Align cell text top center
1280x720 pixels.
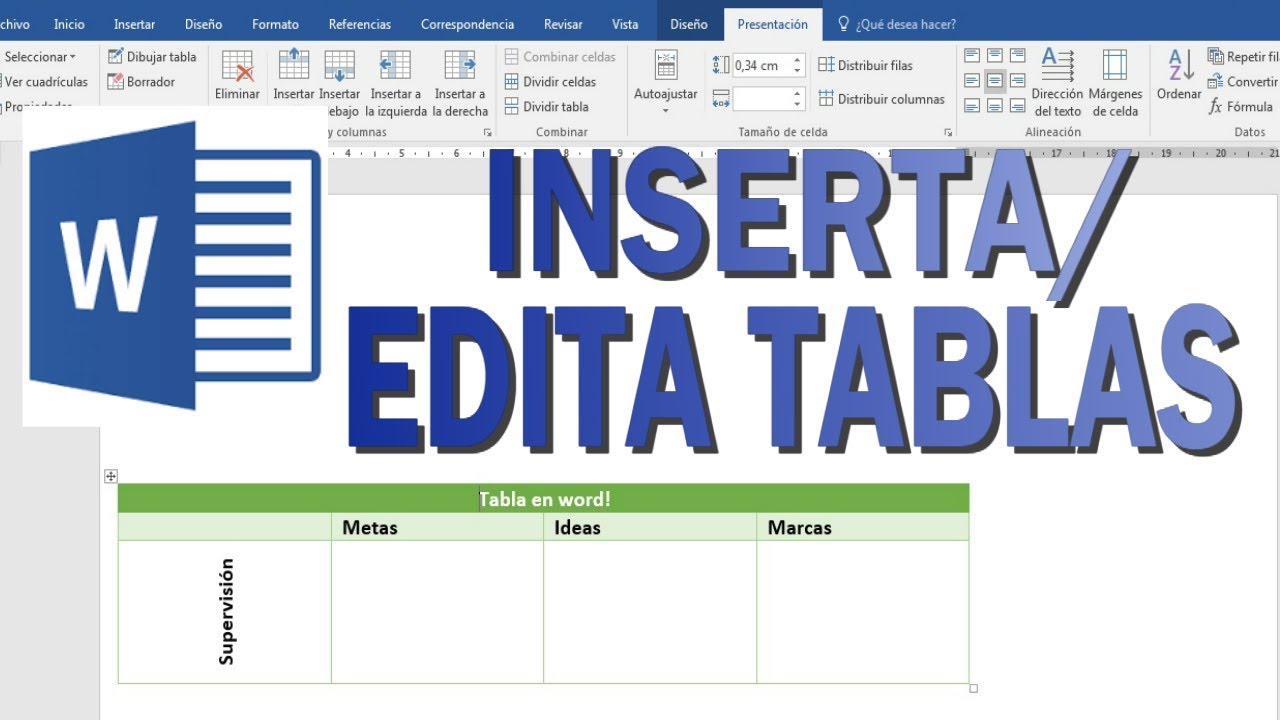coord(995,56)
